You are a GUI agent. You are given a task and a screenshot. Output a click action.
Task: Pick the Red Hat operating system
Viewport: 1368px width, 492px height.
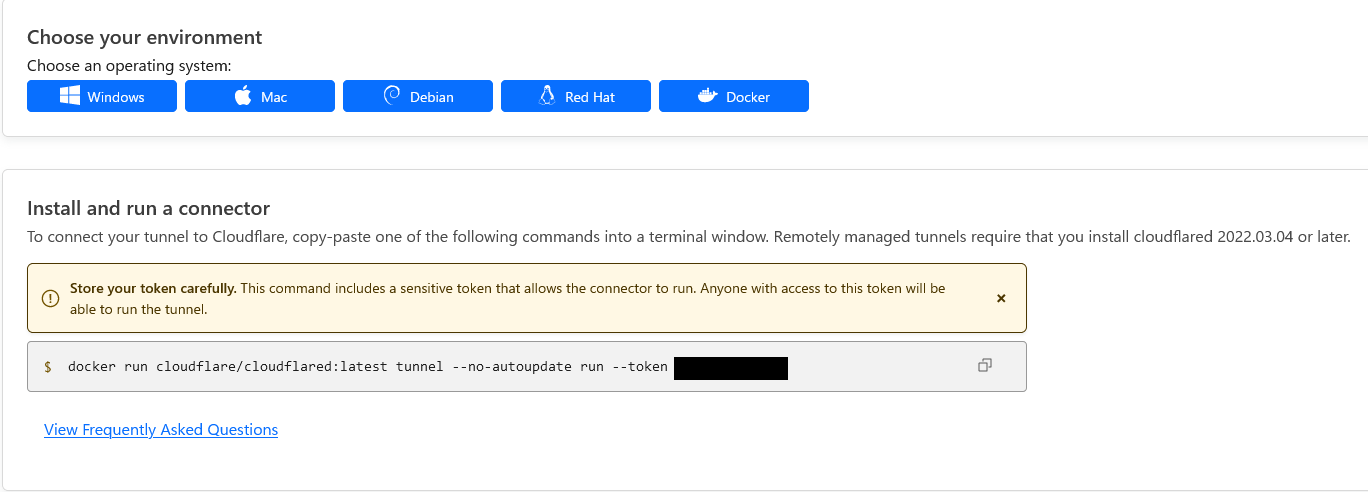coord(576,97)
